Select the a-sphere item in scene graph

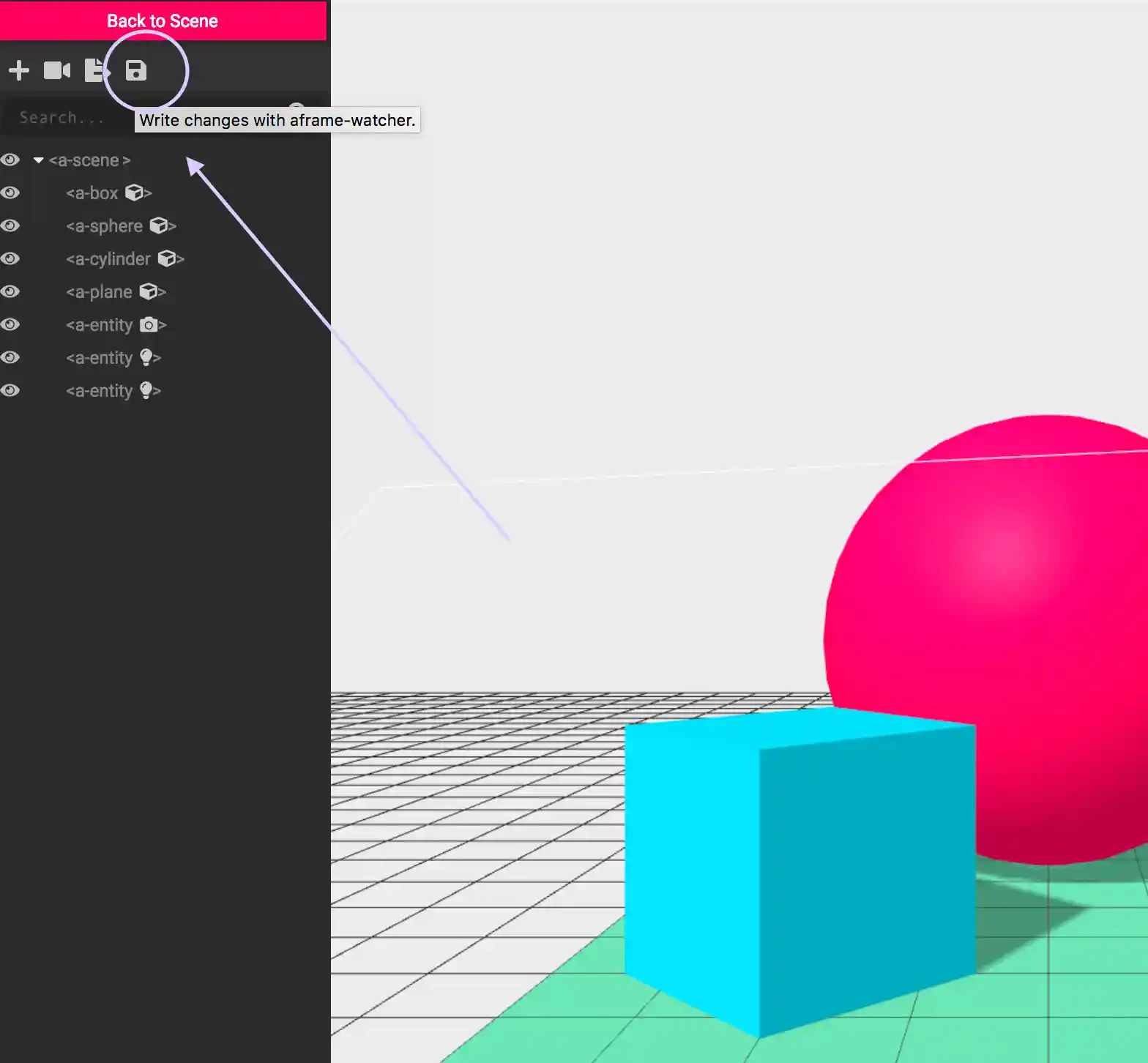pyautogui.click(x=104, y=226)
